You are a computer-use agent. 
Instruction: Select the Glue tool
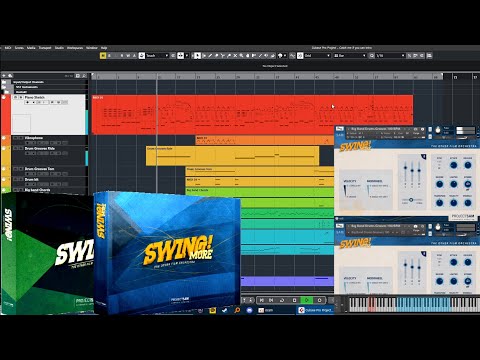(x=229, y=56)
